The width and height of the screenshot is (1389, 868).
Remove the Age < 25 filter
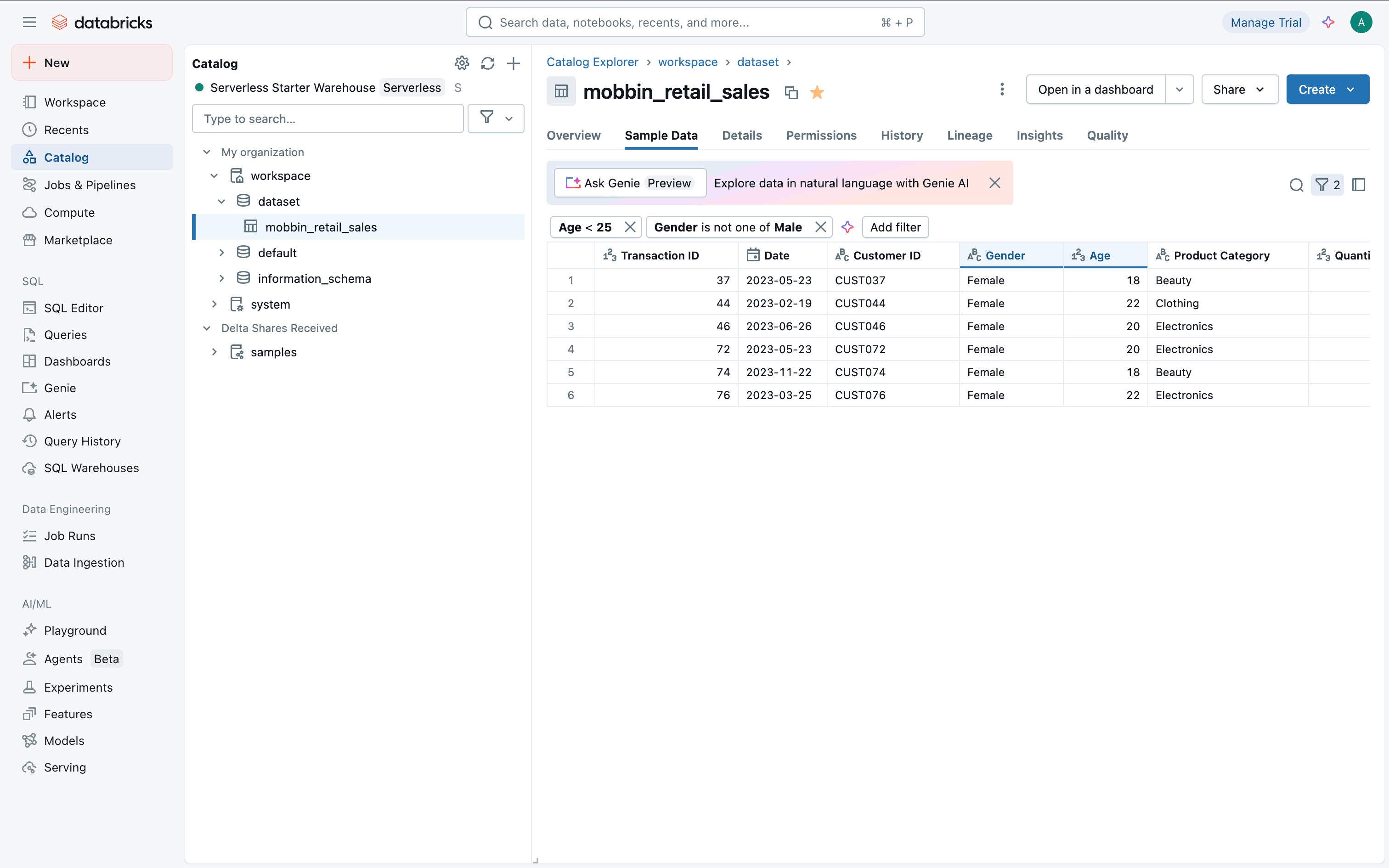pyautogui.click(x=630, y=227)
